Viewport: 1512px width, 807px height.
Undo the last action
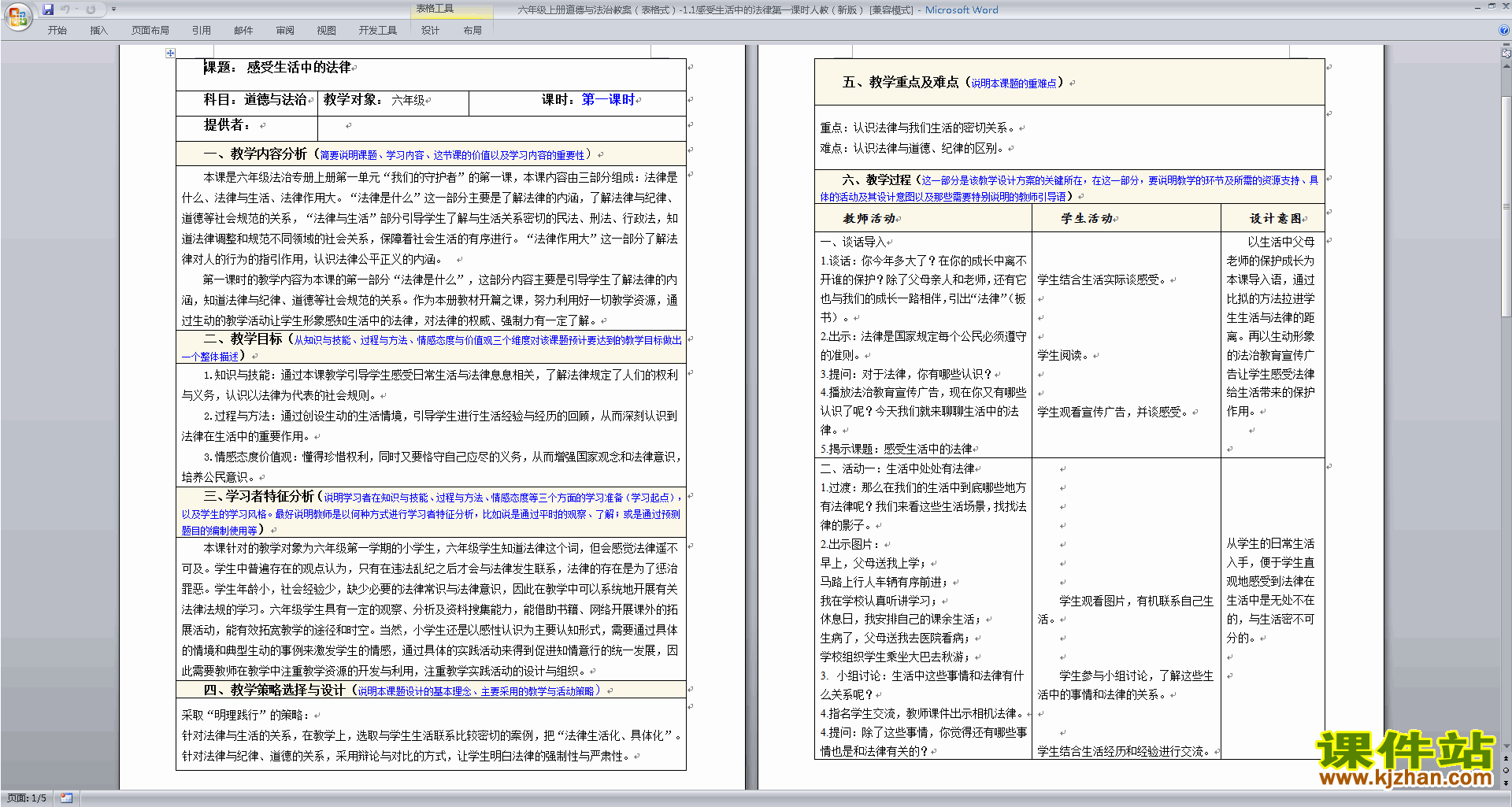tap(65, 9)
